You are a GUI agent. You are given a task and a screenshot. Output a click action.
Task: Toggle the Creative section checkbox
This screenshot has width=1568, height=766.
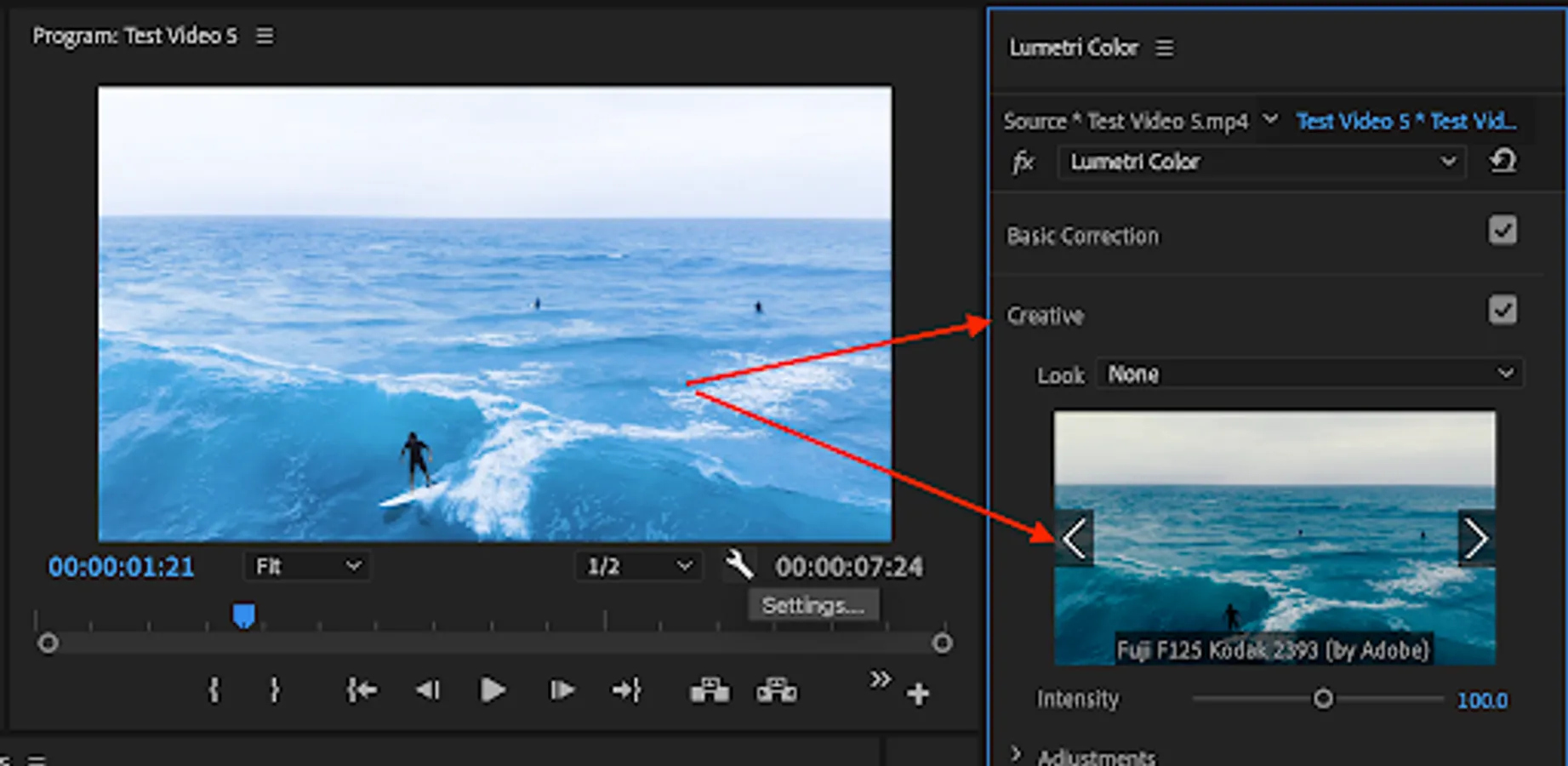coord(1502,310)
